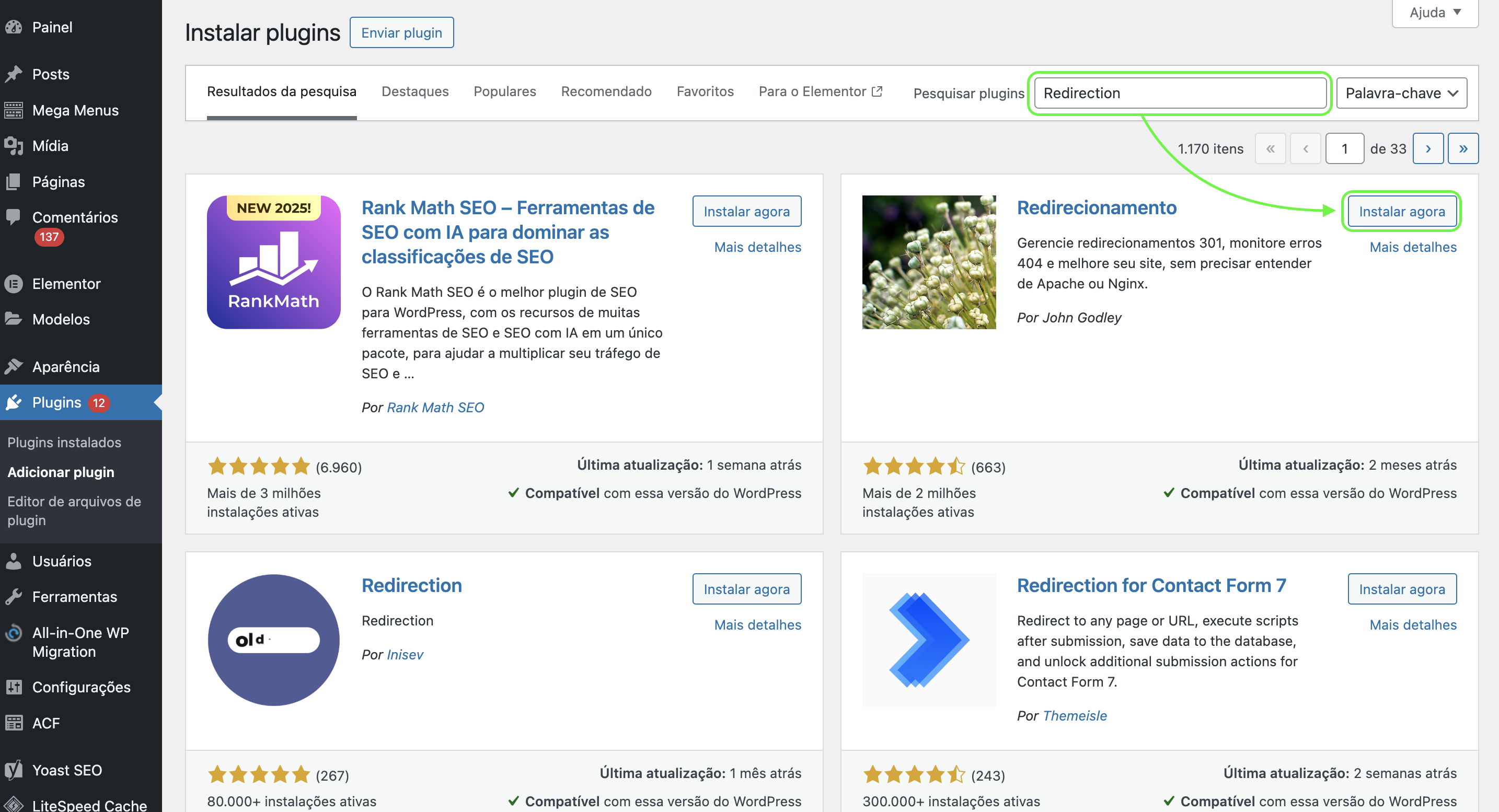The height and width of the screenshot is (812, 1499).
Task: Open Redirection for Contact Form 7 title
Action: (x=1151, y=585)
